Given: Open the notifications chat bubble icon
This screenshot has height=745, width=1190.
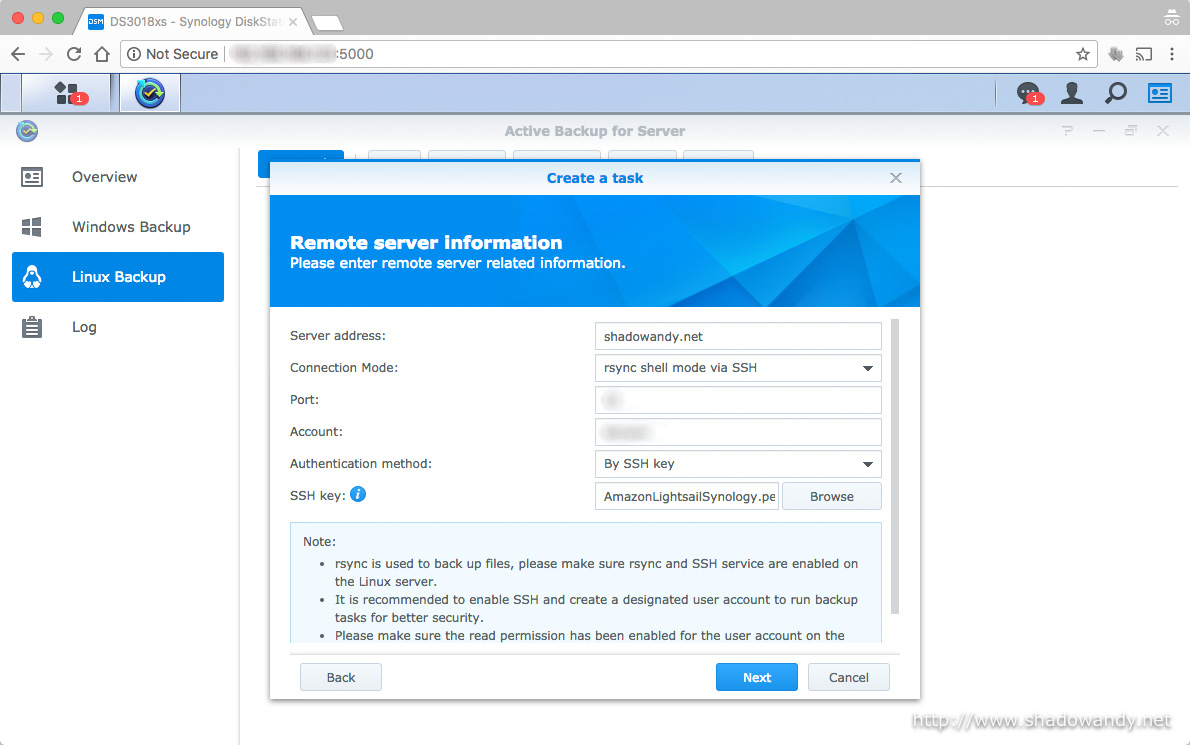Looking at the screenshot, I should [1028, 93].
